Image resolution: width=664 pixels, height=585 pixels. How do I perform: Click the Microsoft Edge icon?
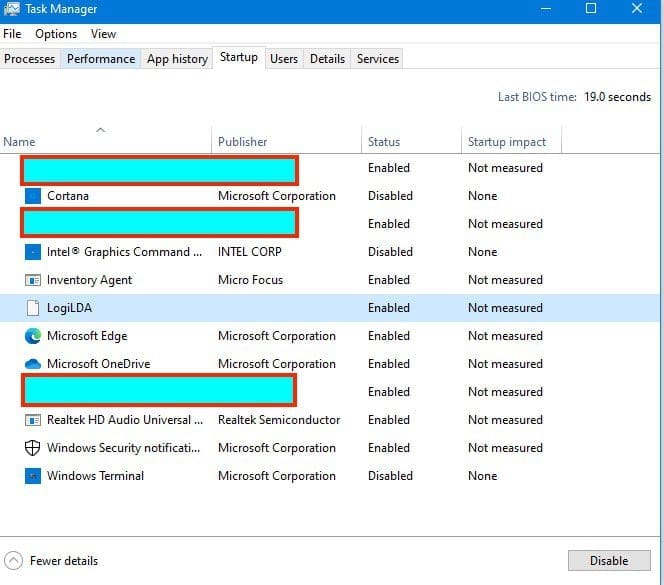(x=32, y=336)
